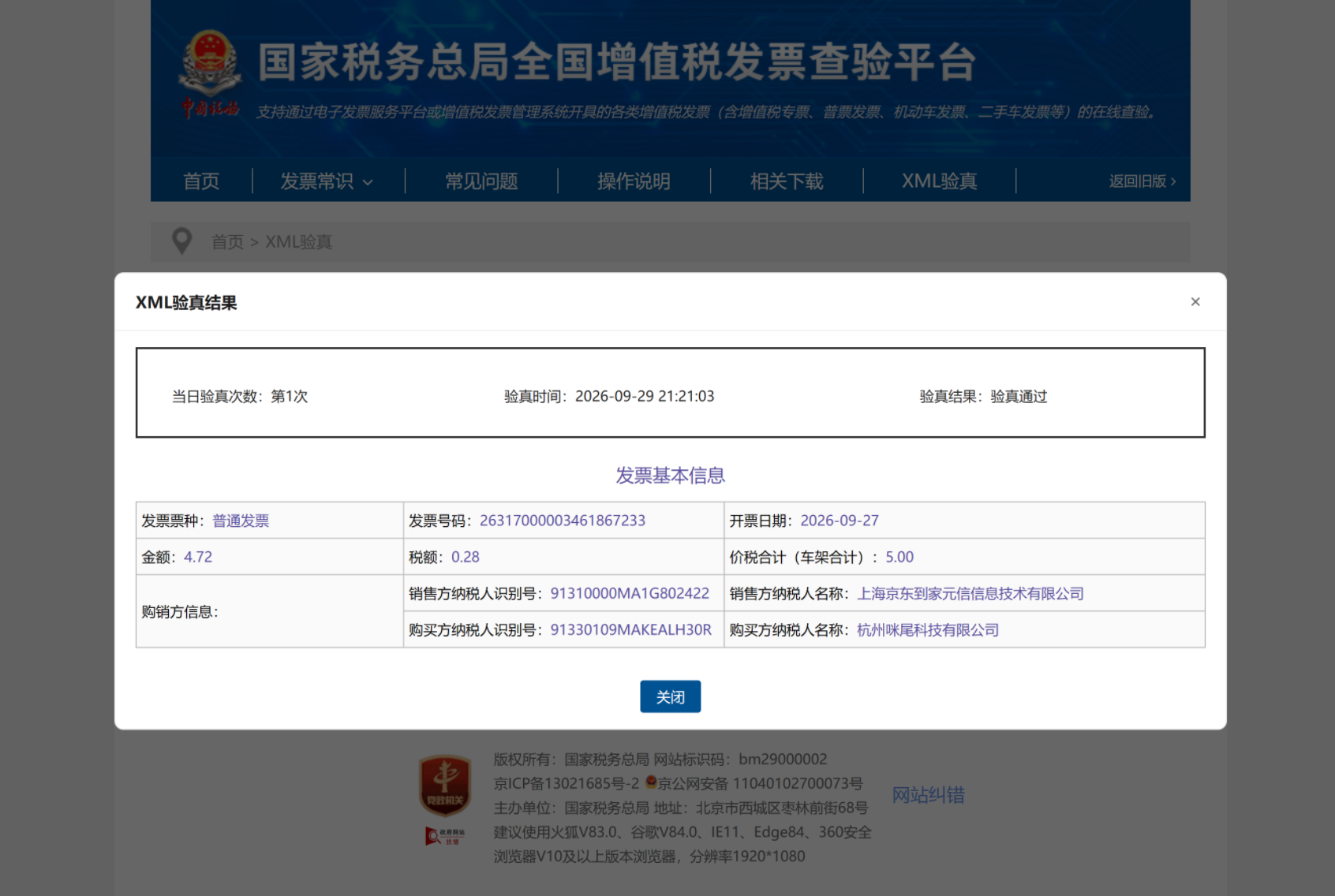Click the 京公网安备 11040102700073号 text
The width and height of the screenshot is (1335, 896).
pos(760,783)
